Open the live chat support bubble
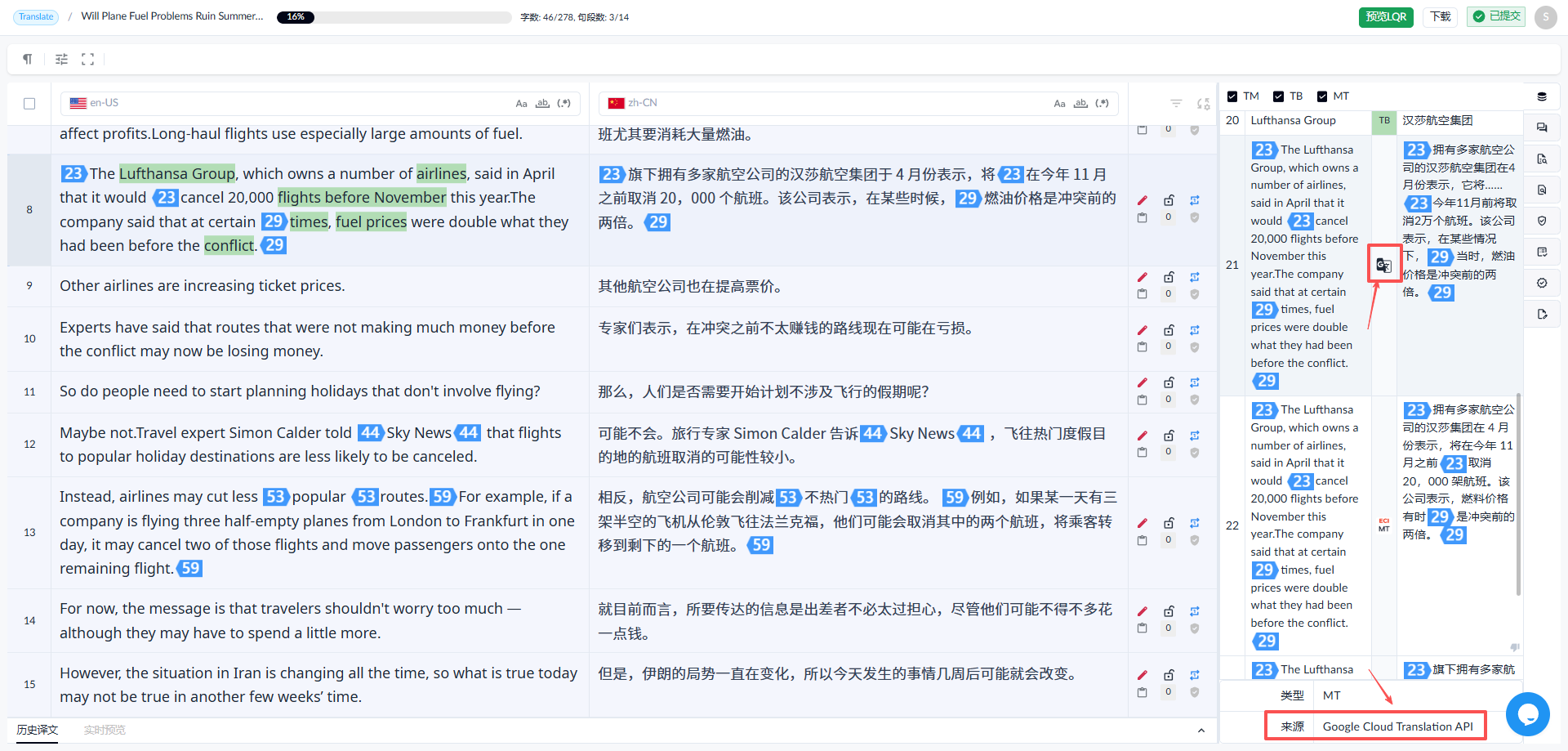 click(1528, 714)
